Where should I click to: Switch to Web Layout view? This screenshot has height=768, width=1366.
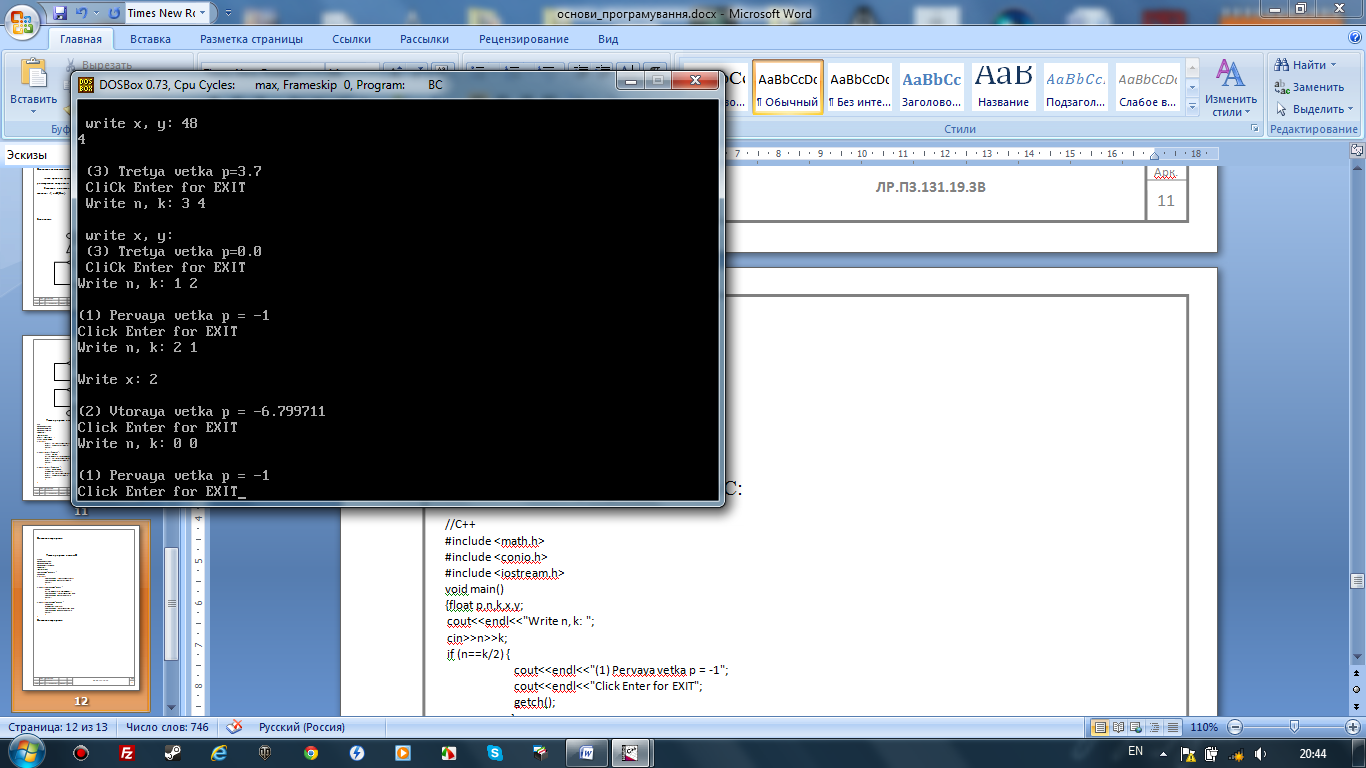click(1138, 727)
